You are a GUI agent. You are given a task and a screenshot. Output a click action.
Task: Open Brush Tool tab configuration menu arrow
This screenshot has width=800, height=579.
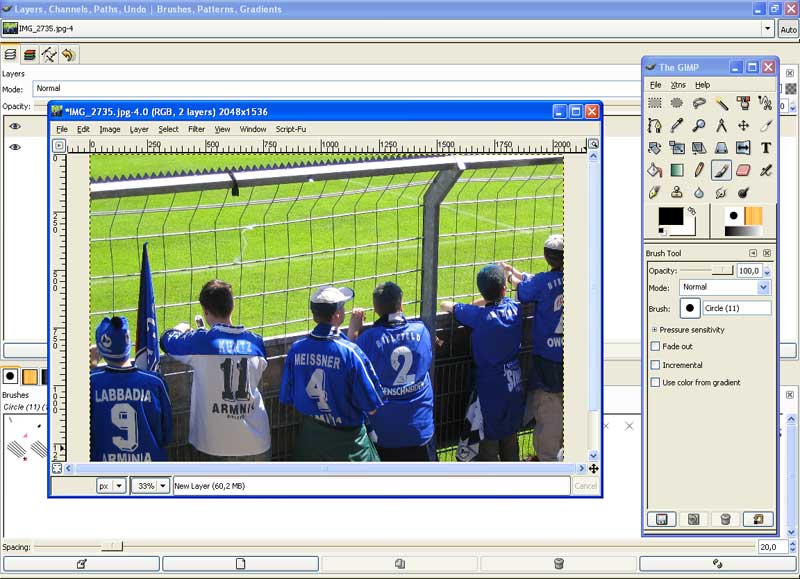click(753, 253)
